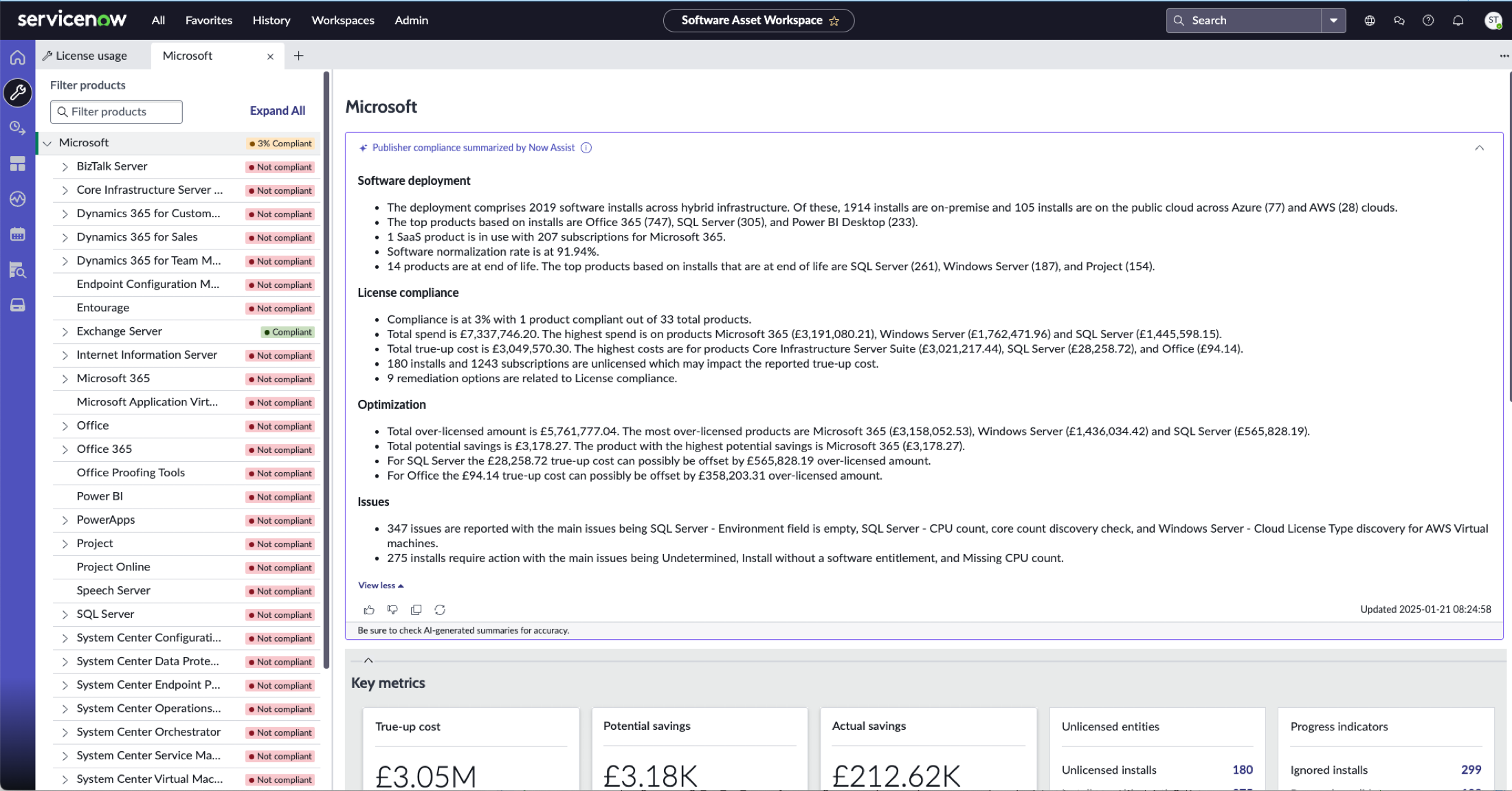Refresh the Now Assist summary
This screenshot has width=1512, height=791.
440,610
